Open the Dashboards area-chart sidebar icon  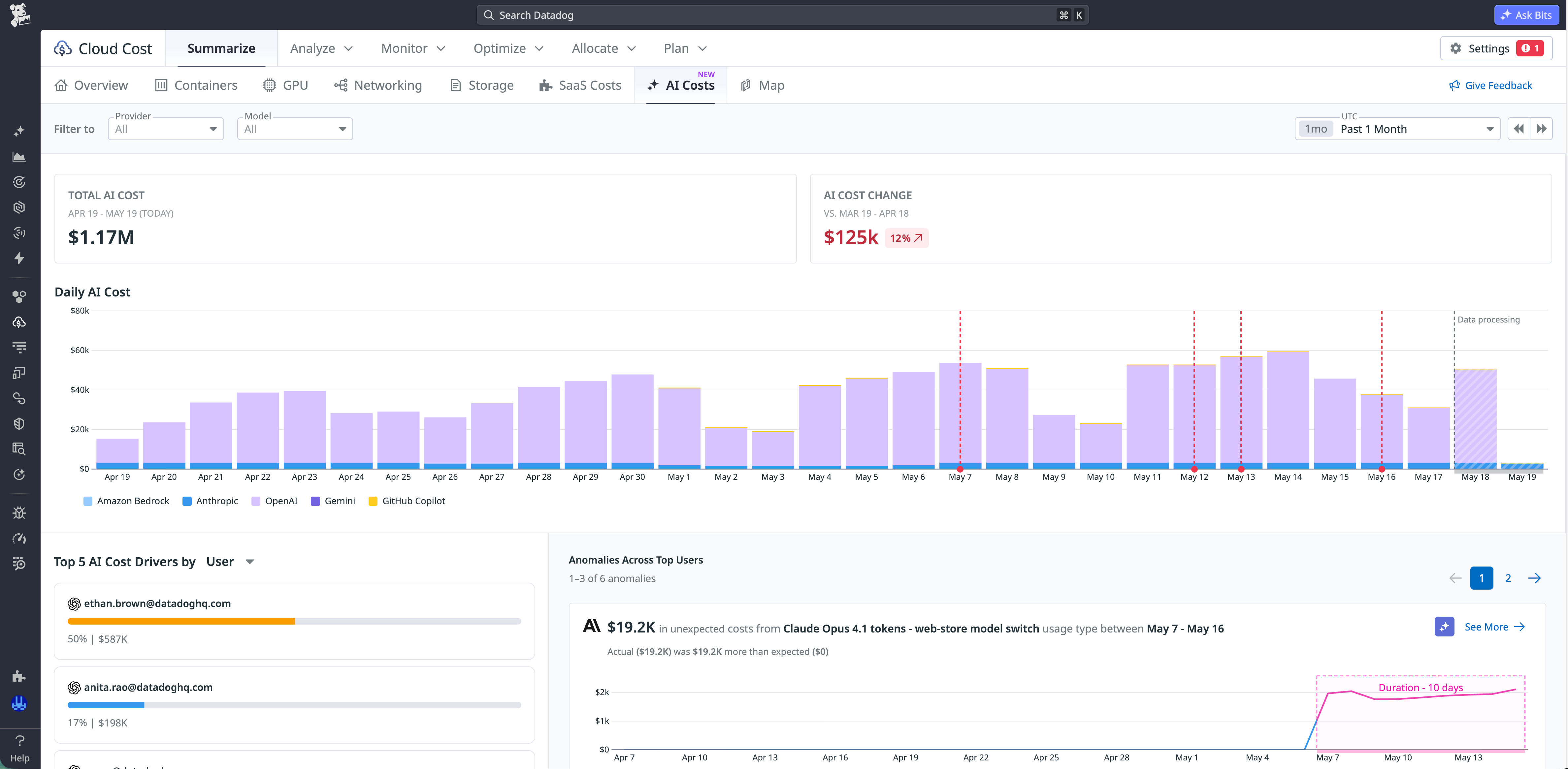19,157
